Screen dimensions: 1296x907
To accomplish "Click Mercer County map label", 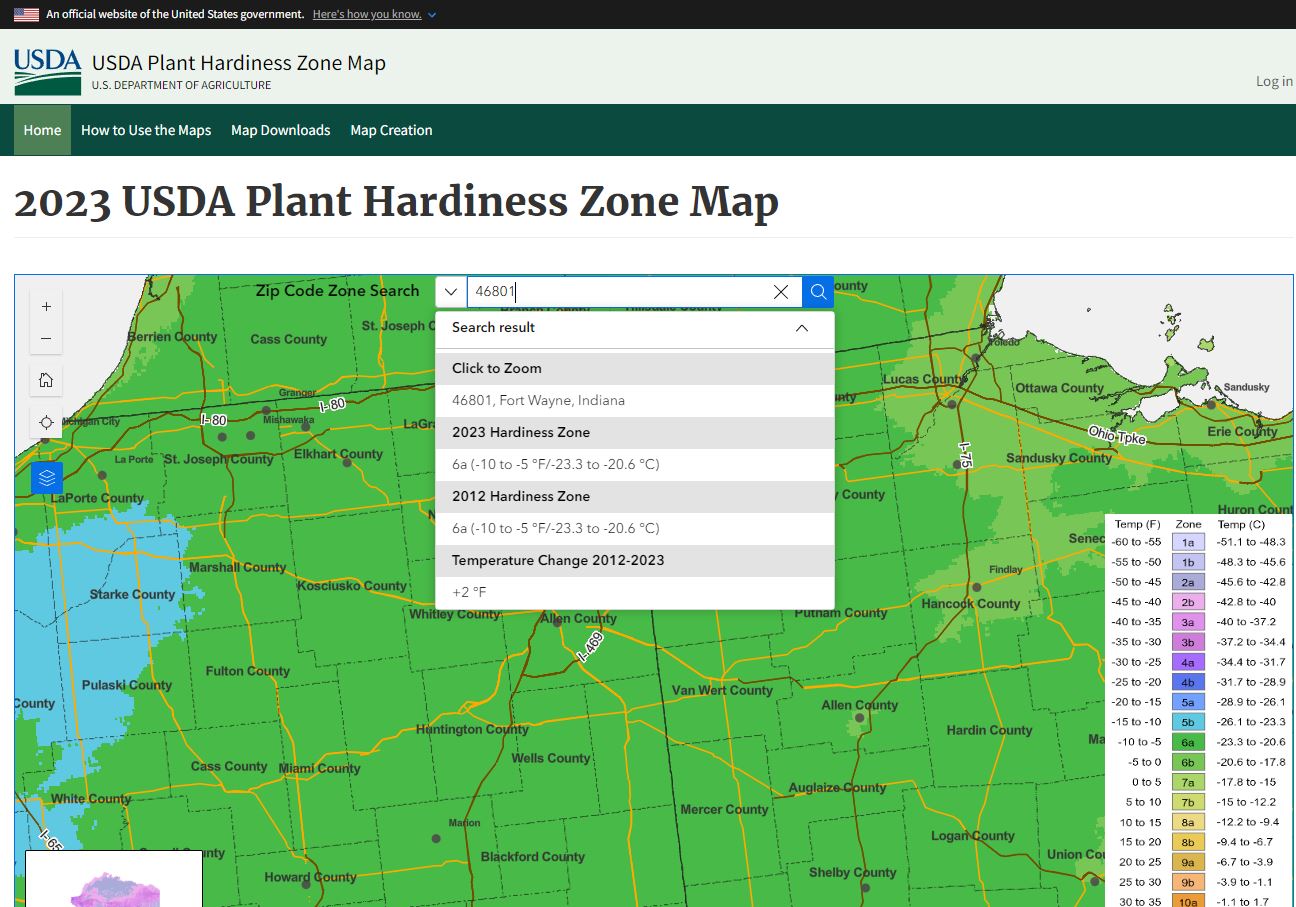I will 724,809.
